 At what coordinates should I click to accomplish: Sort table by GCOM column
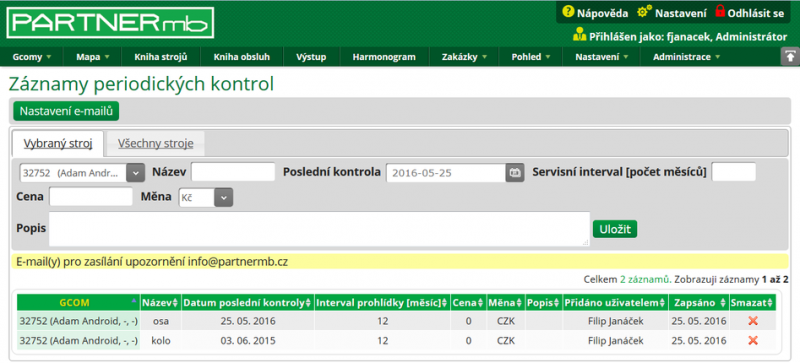(79, 302)
